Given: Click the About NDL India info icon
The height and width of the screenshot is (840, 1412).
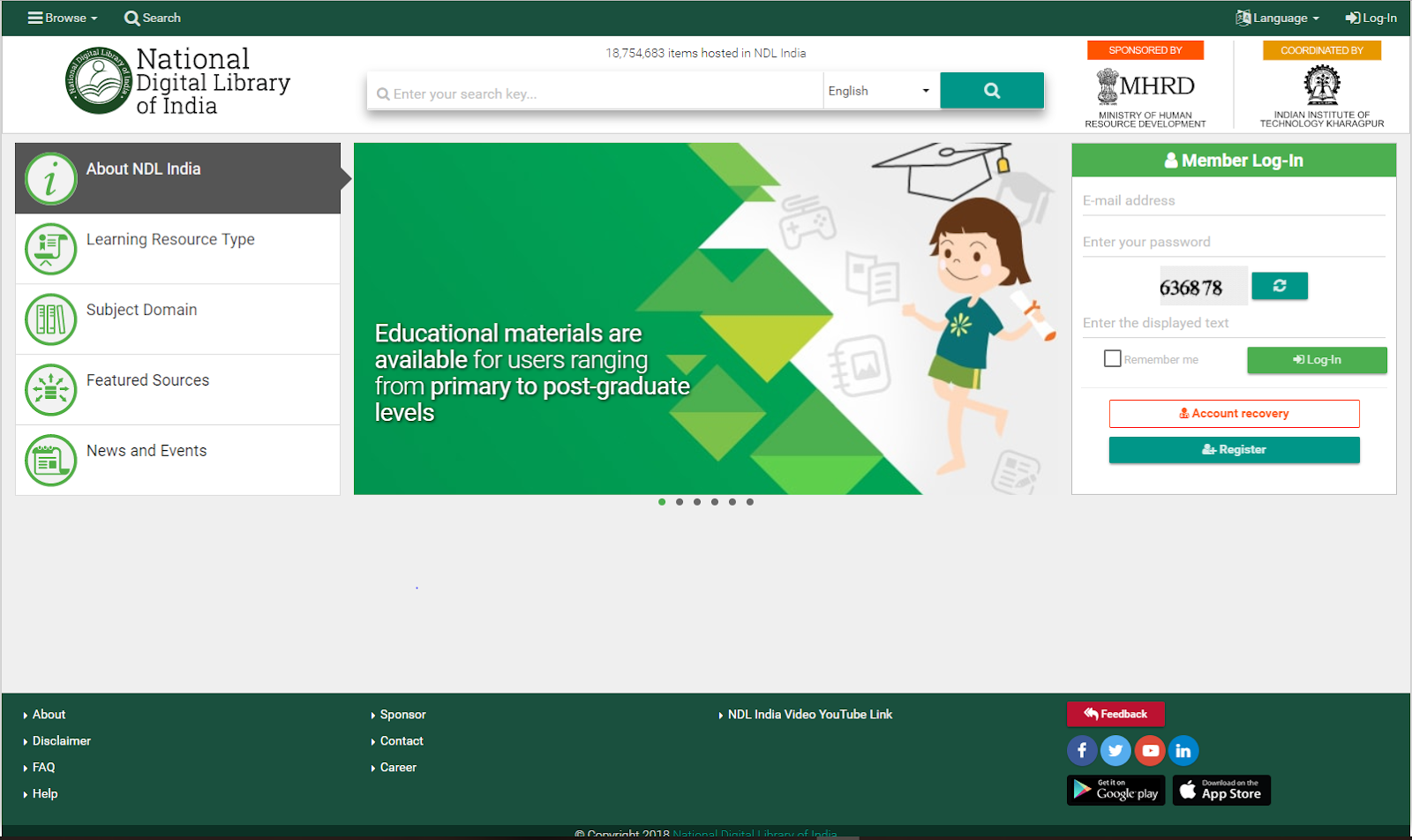Looking at the screenshot, I should 51,178.
